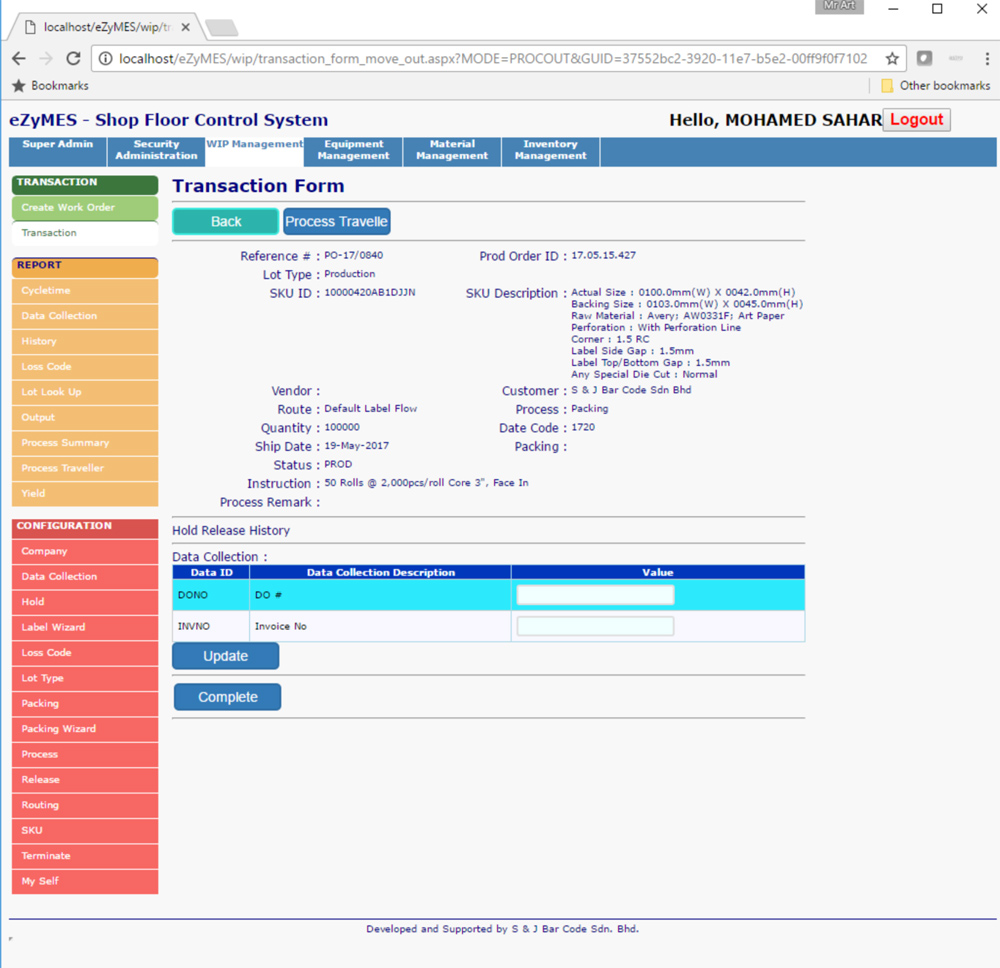View site information icon in address bar

pyautogui.click(x=106, y=58)
